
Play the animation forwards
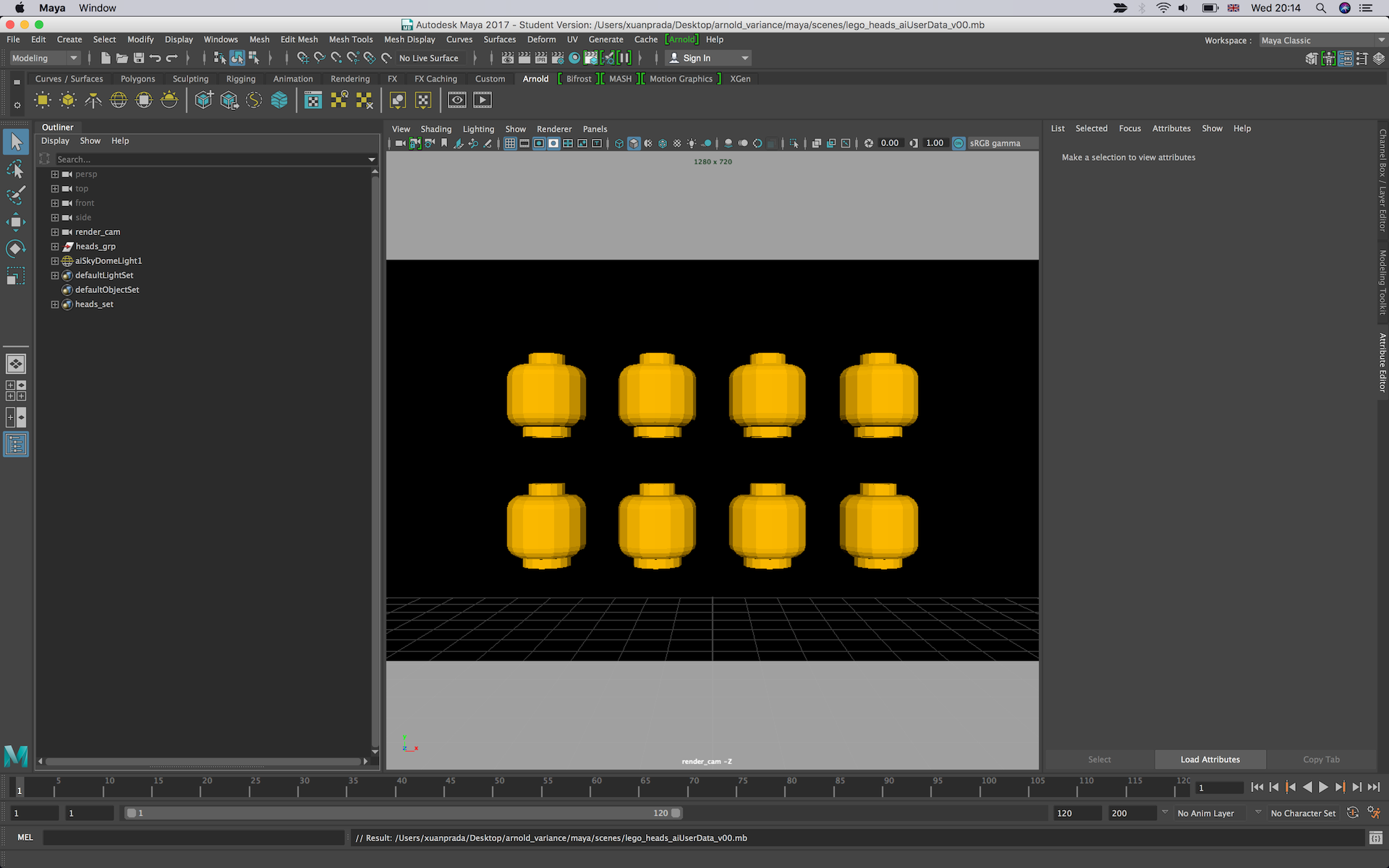click(1323, 787)
